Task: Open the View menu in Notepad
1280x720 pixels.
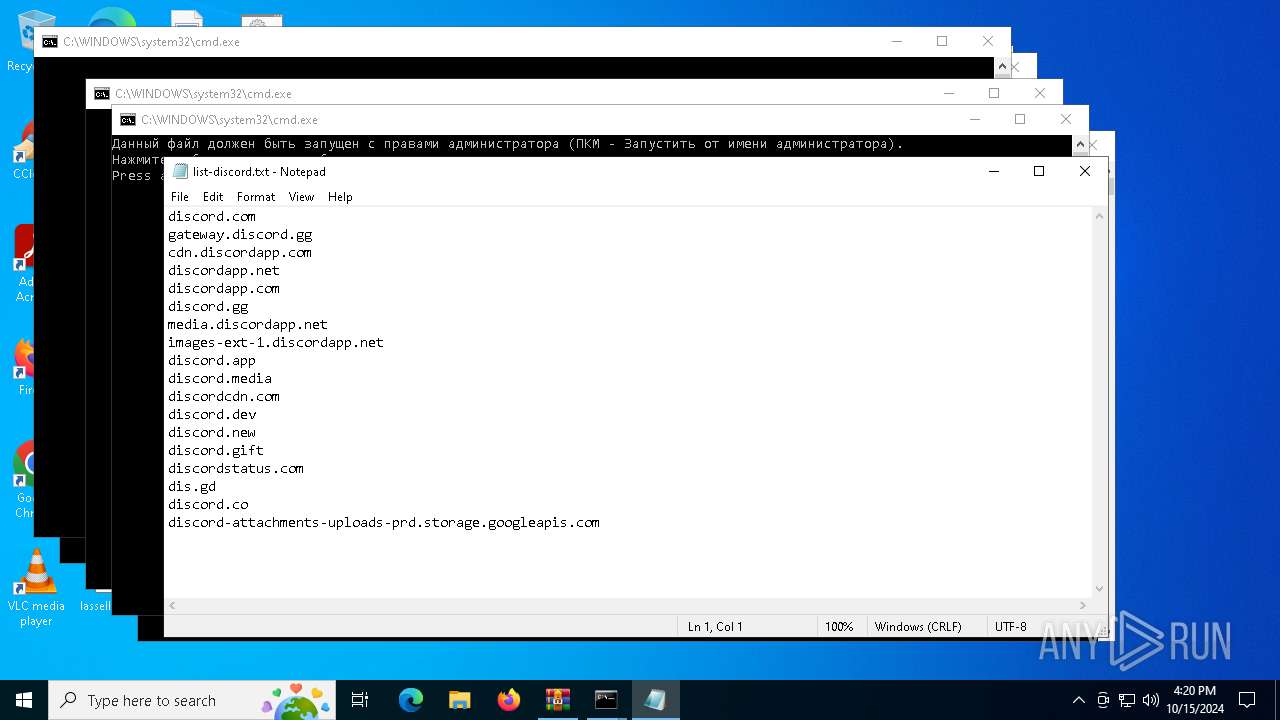Action: pos(302,197)
